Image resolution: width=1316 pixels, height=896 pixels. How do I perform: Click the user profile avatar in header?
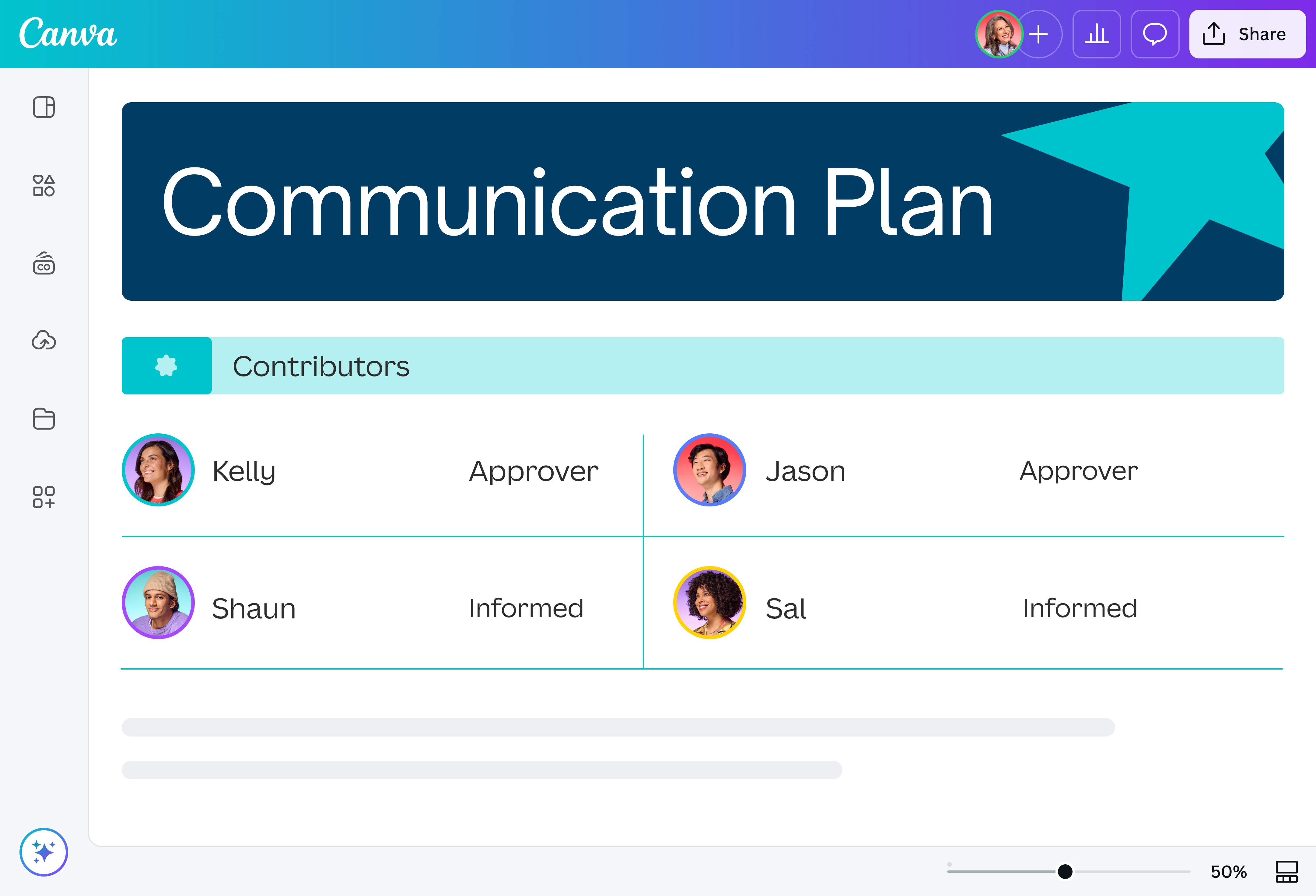pyautogui.click(x=999, y=34)
